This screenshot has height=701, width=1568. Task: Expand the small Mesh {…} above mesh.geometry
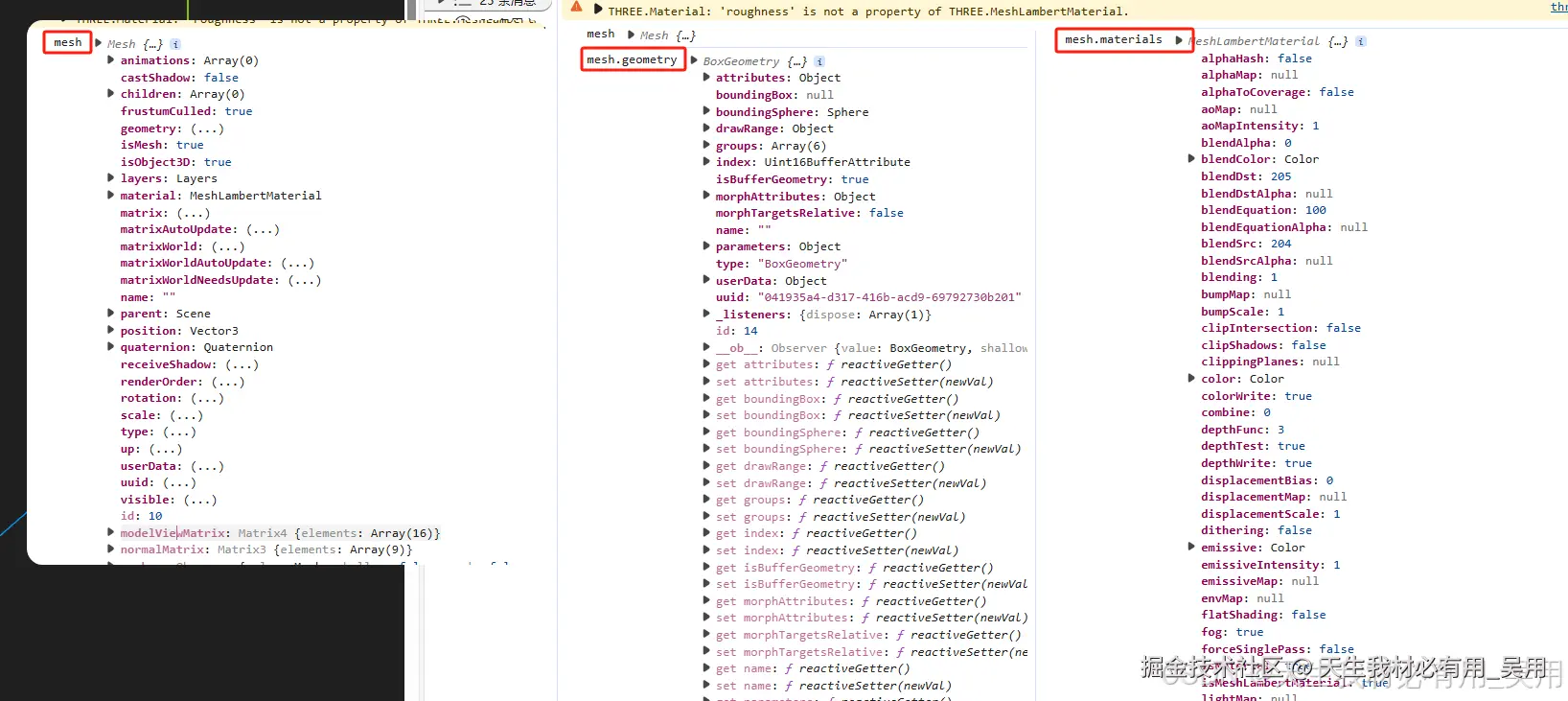click(632, 35)
